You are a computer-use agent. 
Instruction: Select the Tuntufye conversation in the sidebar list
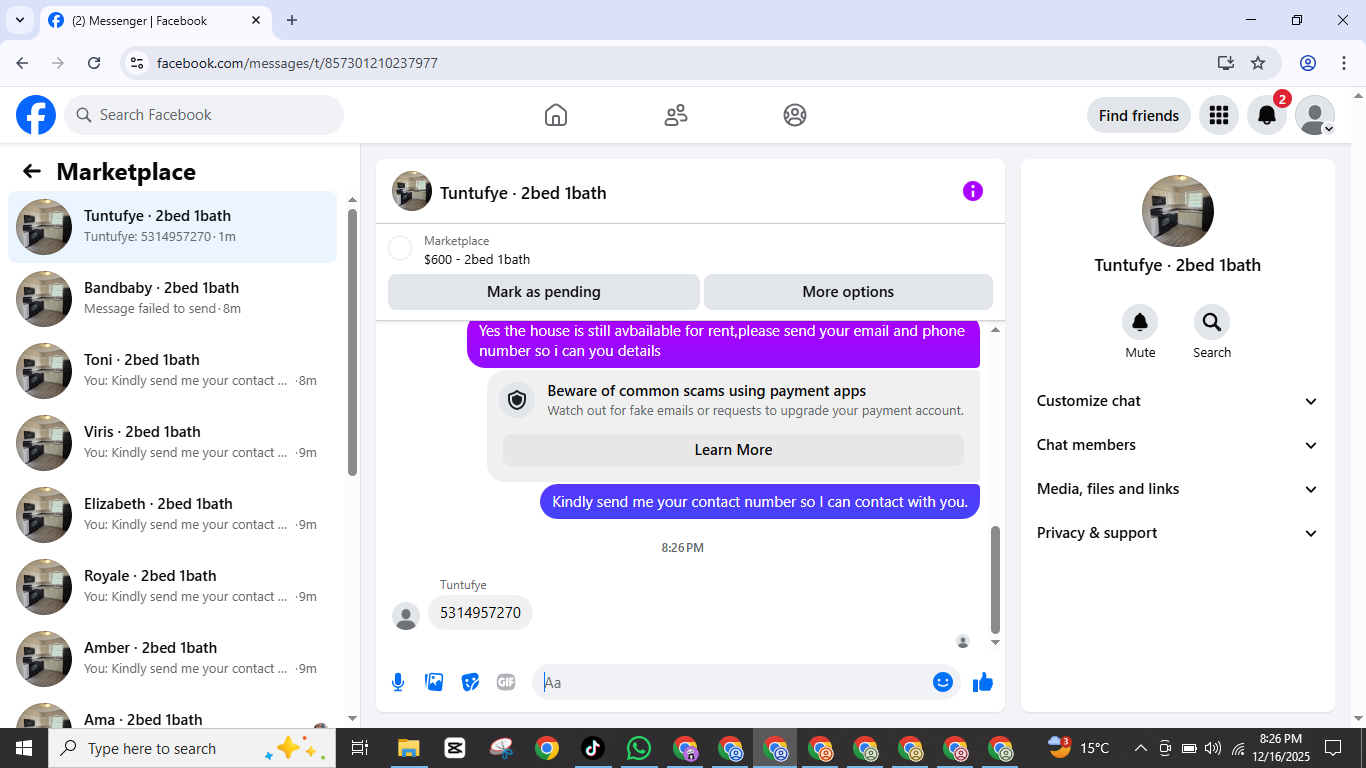tap(173, 227)
